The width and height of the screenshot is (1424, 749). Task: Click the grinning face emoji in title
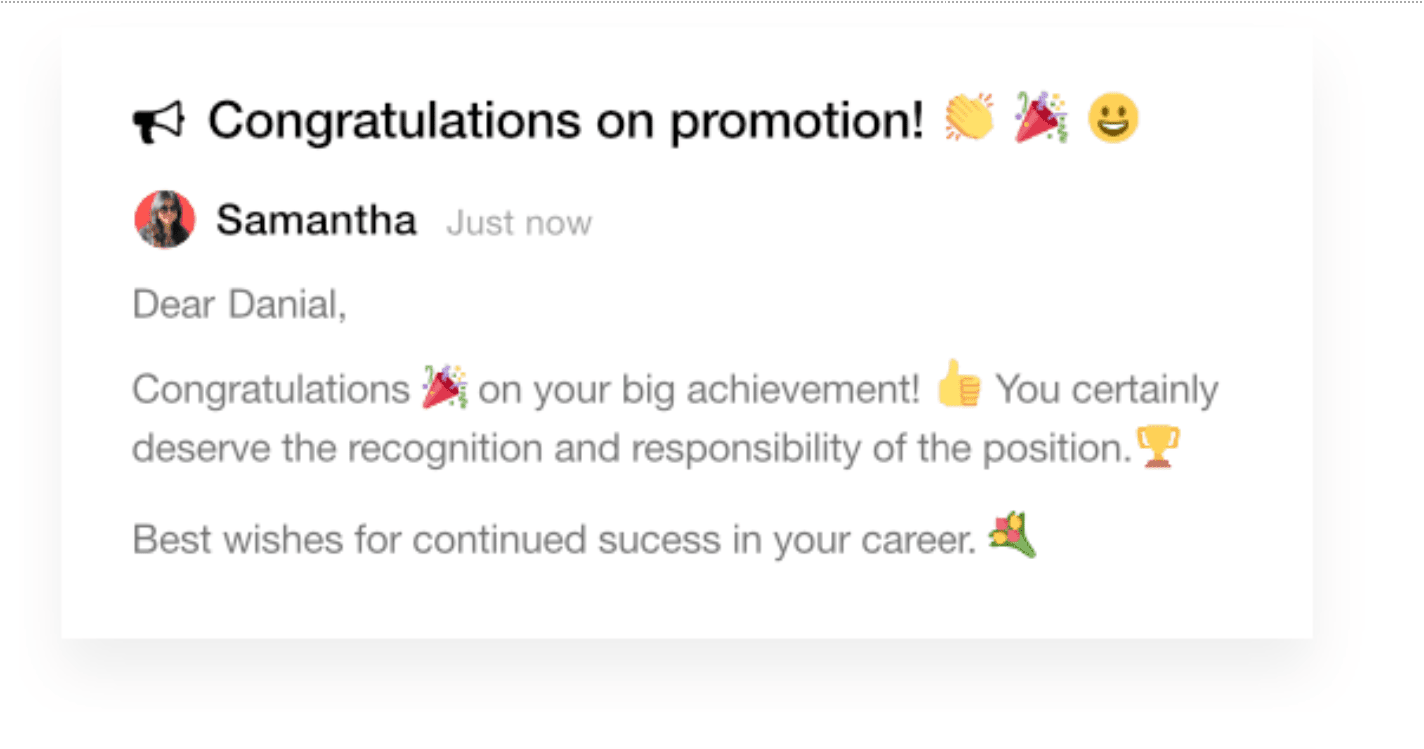tap(1113, 118)
